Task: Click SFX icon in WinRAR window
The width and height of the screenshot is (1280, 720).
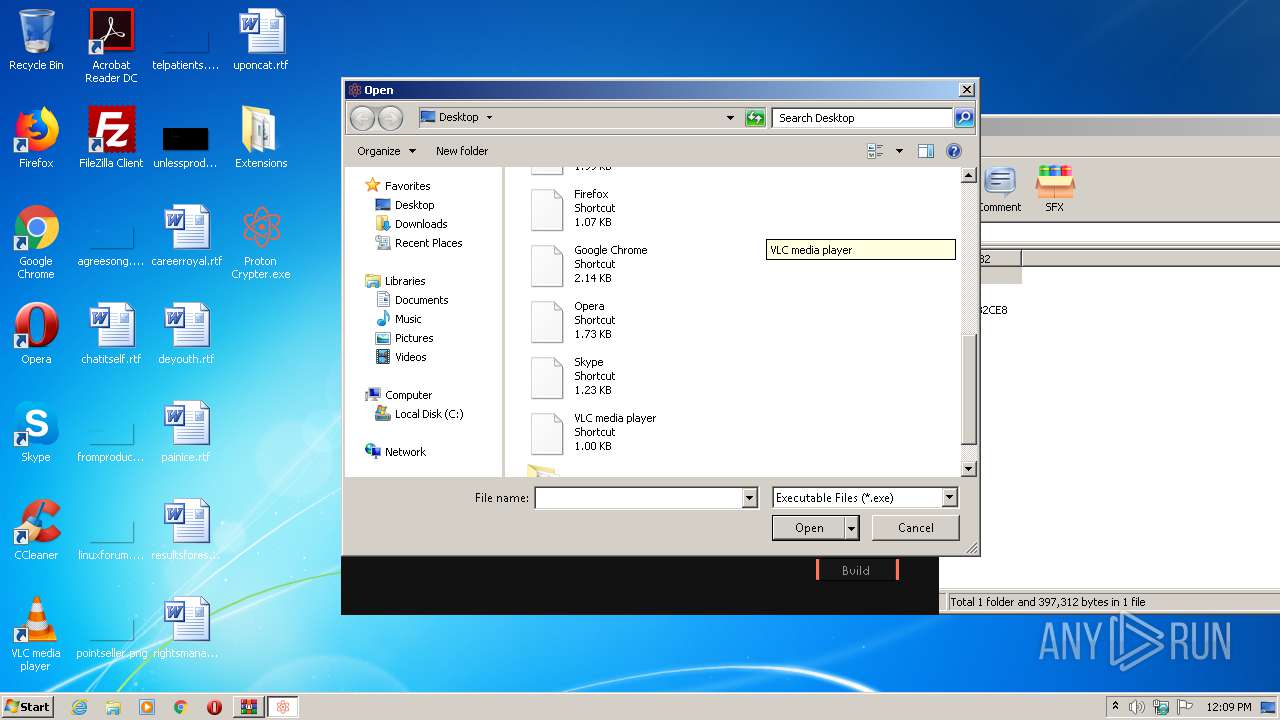Action: point(1054,190)
